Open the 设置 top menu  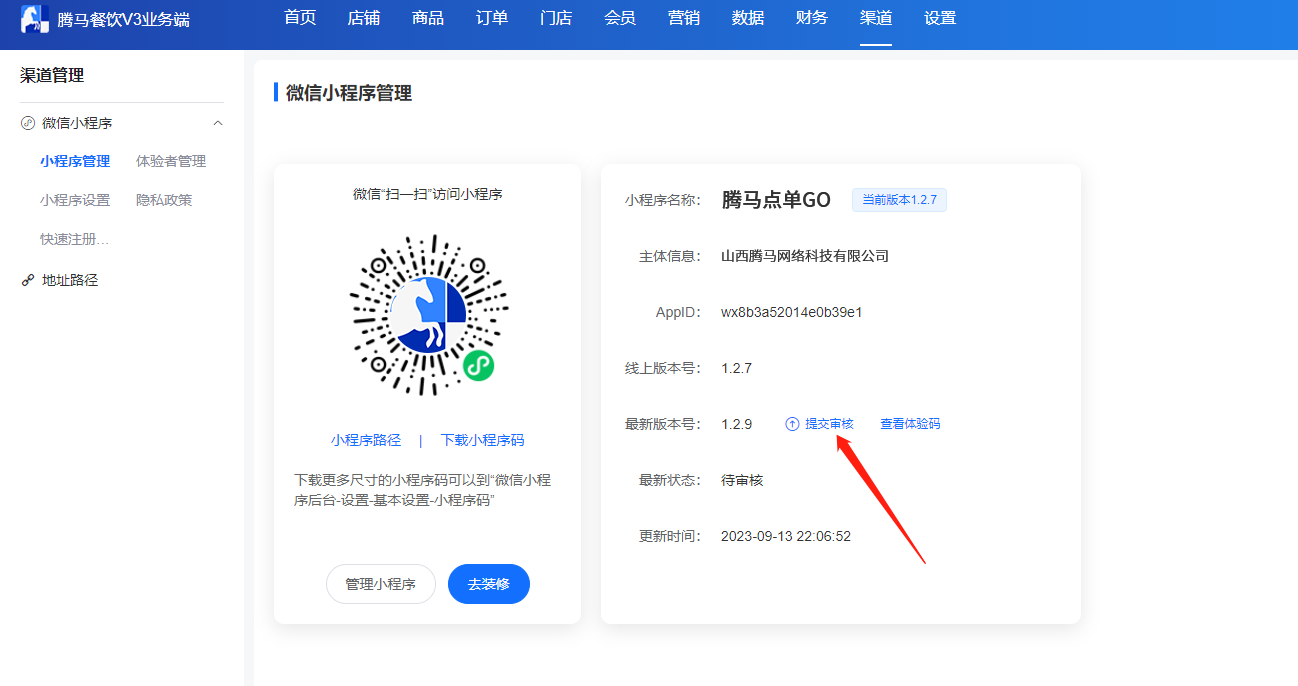[x=940, y=18]
